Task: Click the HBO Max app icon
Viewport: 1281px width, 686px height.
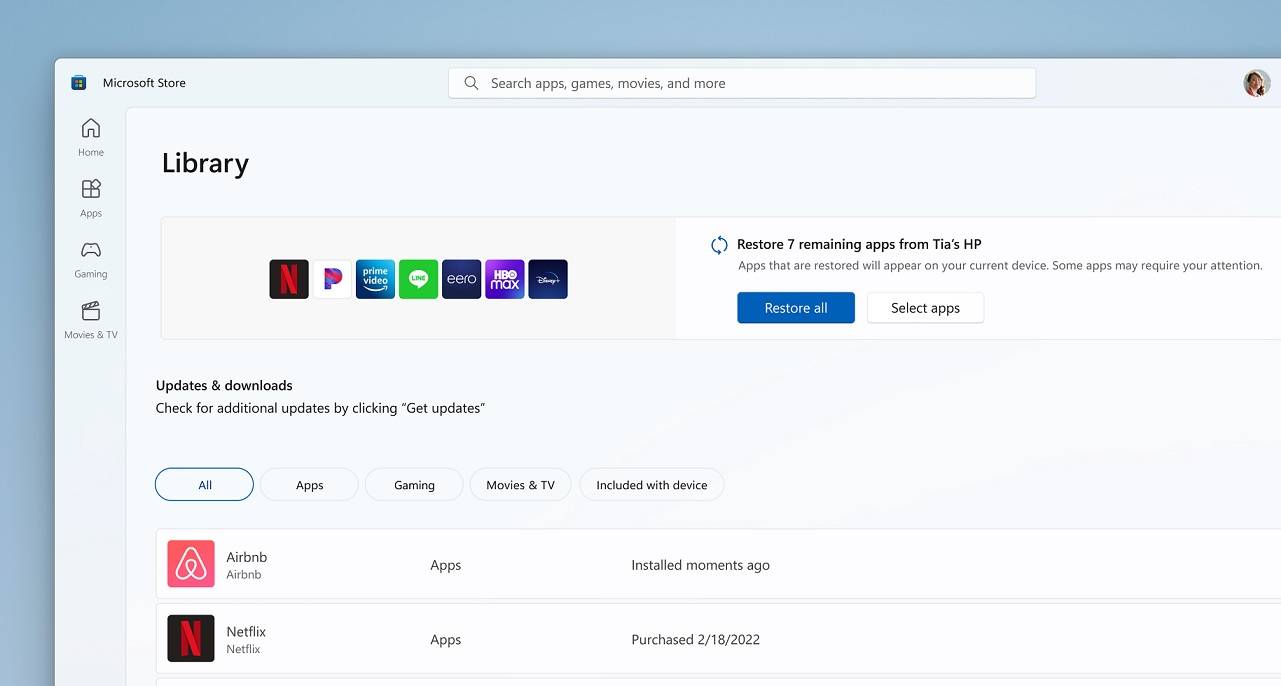Action: pyautogui.click(x=504, y=279)
